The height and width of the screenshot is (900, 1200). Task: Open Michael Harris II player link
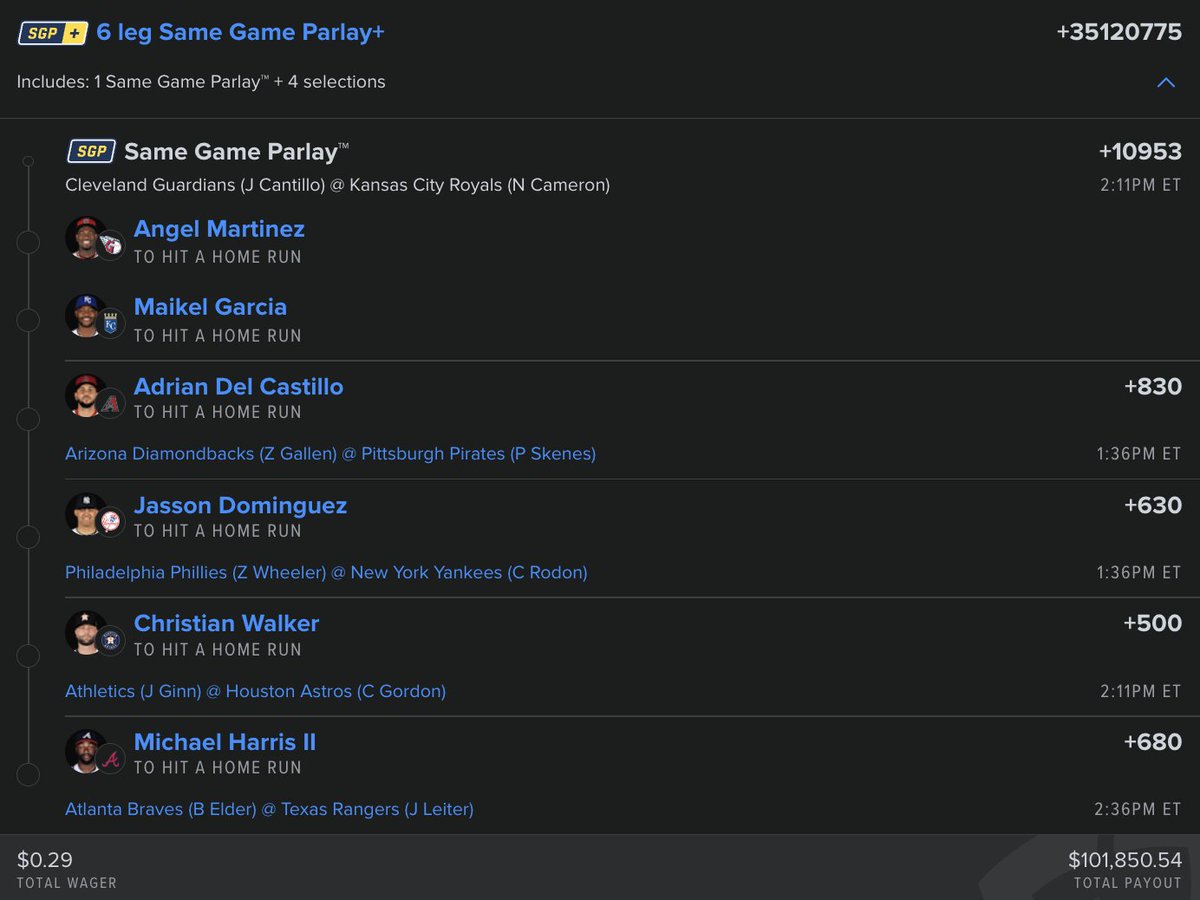(225, 742)
